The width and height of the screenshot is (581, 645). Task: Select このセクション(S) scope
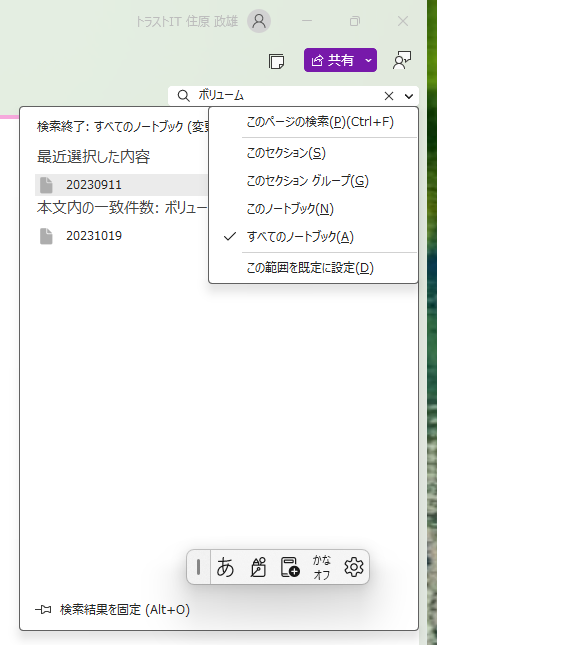click(x=314, y=153)
